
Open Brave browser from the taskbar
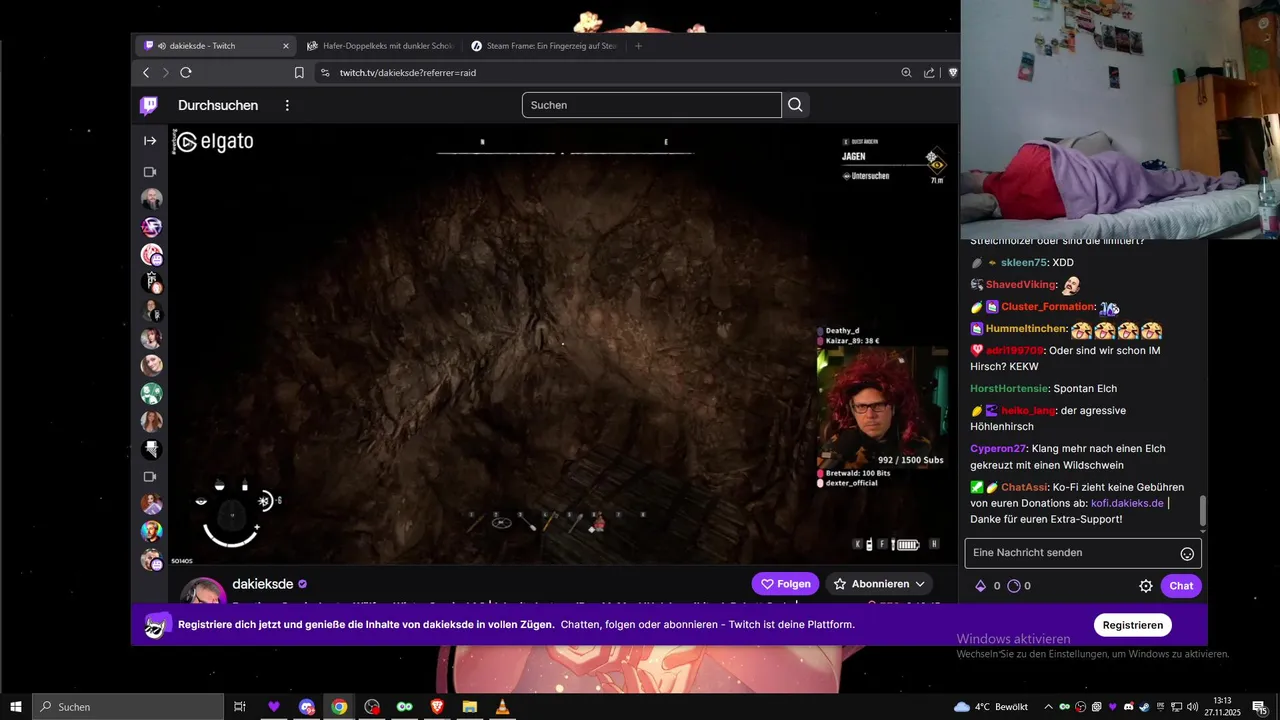[x=437, y=707]
